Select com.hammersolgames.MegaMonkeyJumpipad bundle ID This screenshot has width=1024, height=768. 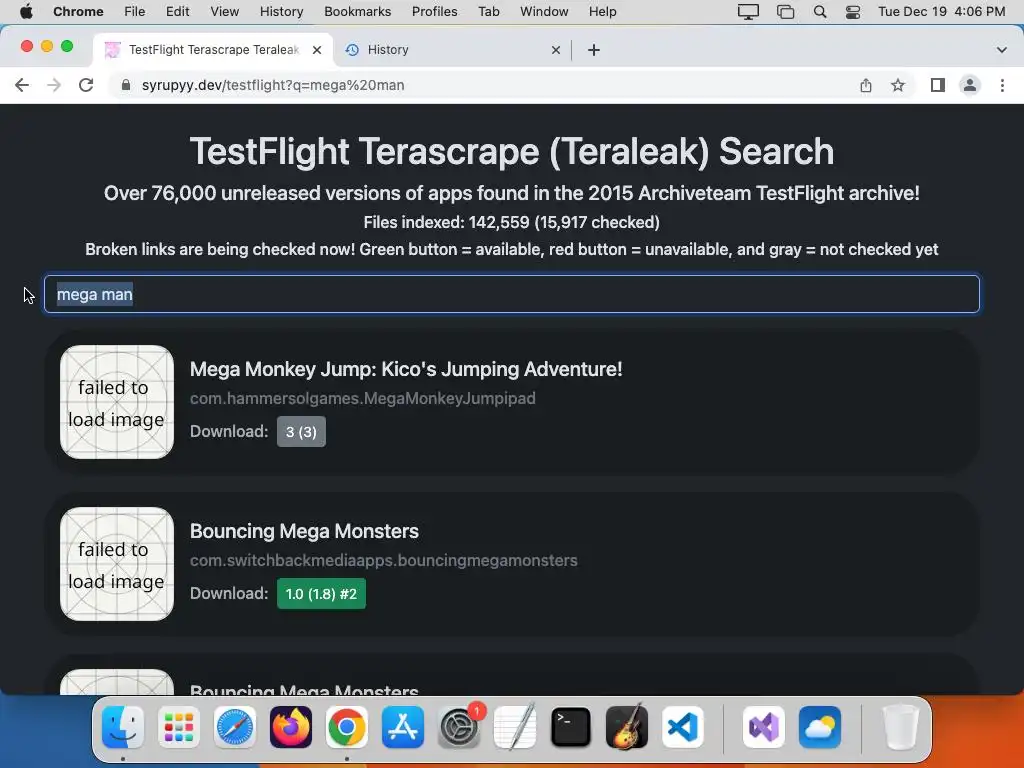[x=362, y=398]
